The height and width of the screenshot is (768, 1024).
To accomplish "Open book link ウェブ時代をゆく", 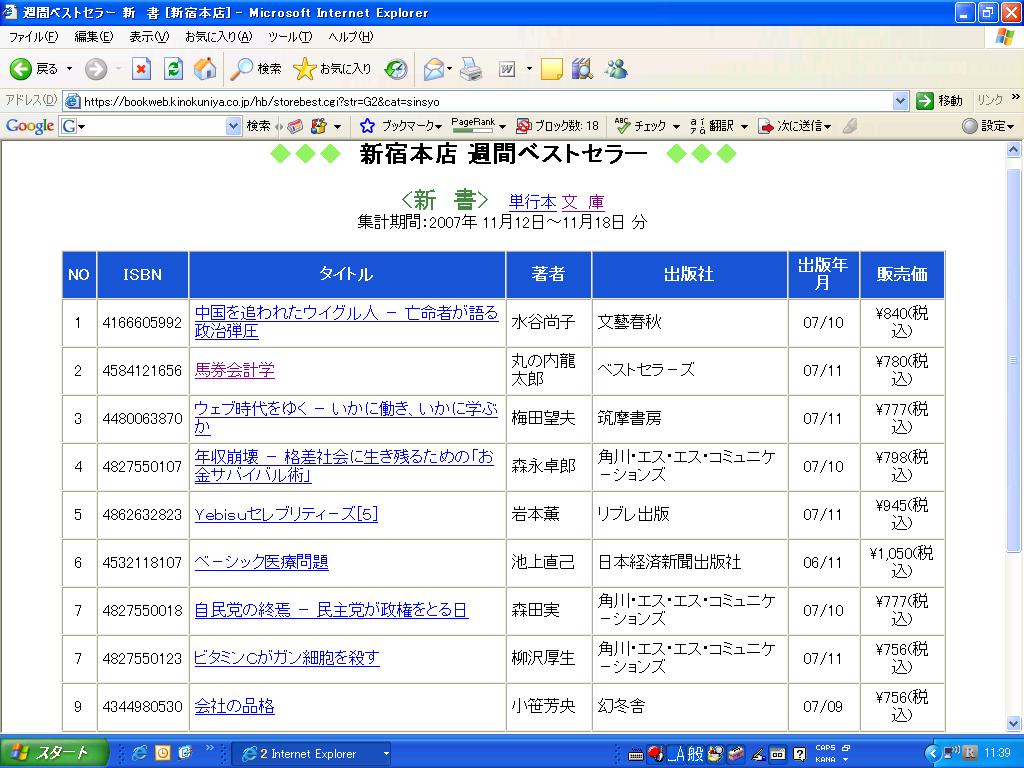I will 346,418.
